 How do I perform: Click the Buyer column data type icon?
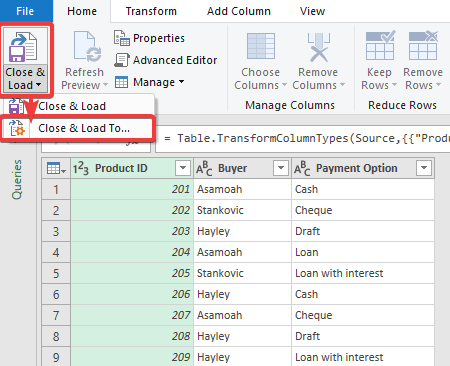[204, 168]
